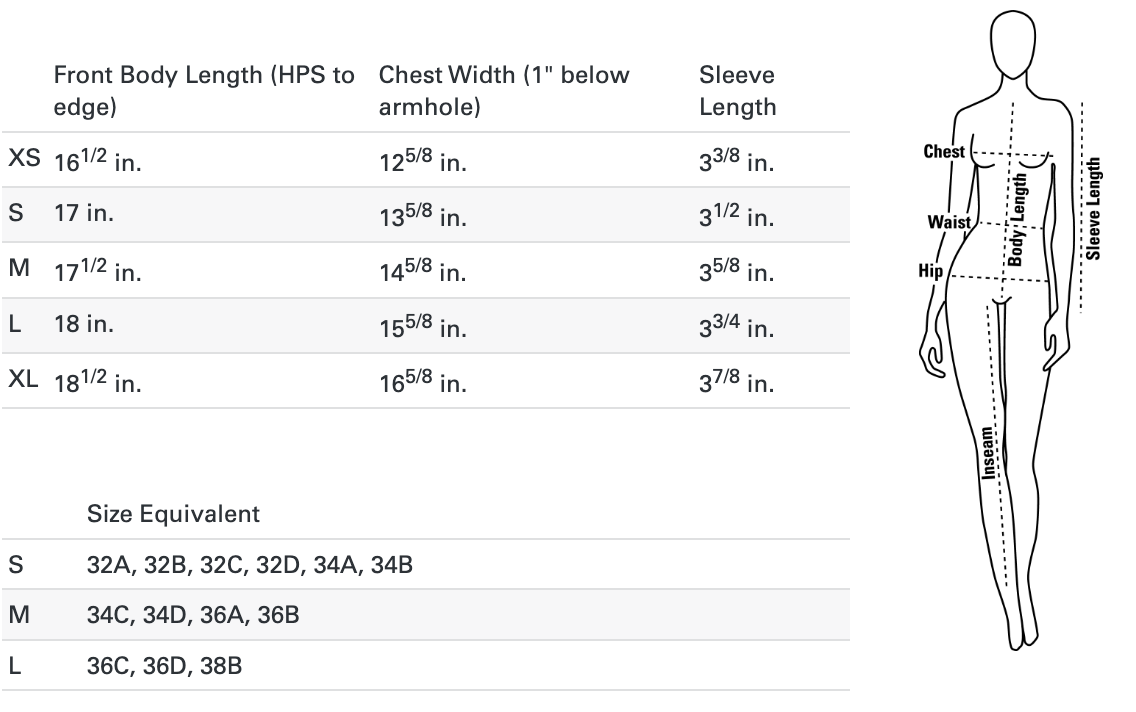Screen dimensions: 1136x712
Task: Select the XS size row label
Action: coord(24,158)
